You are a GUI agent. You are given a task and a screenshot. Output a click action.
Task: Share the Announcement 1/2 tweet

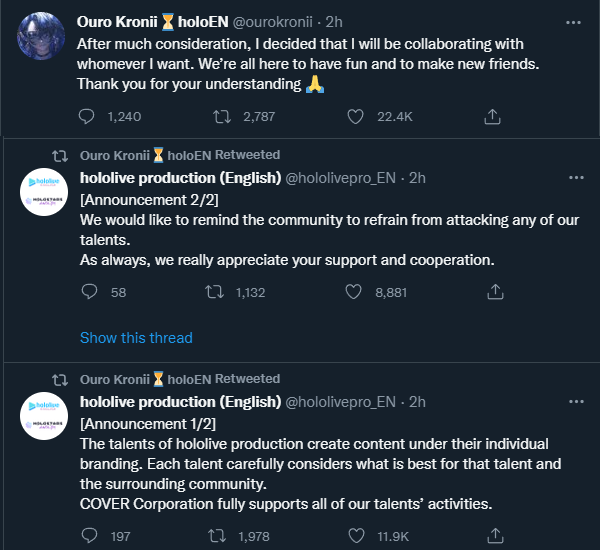[492, 536]
